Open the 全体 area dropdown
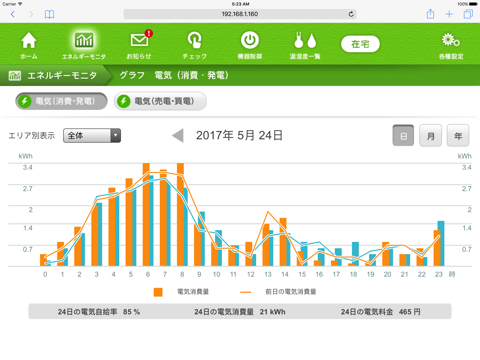Screen dimensions: 480x360 92,135
